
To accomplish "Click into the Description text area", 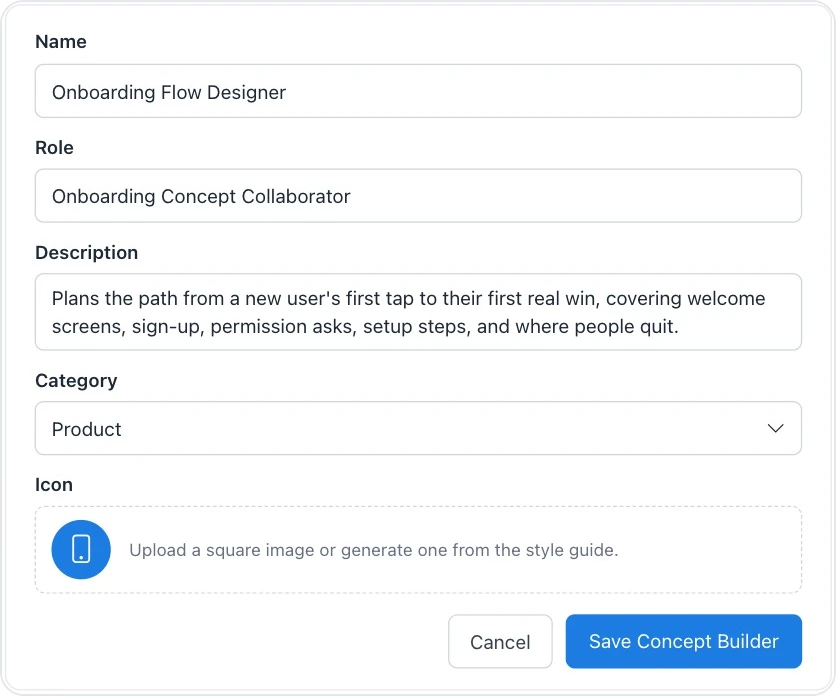I will pos(418,312).
